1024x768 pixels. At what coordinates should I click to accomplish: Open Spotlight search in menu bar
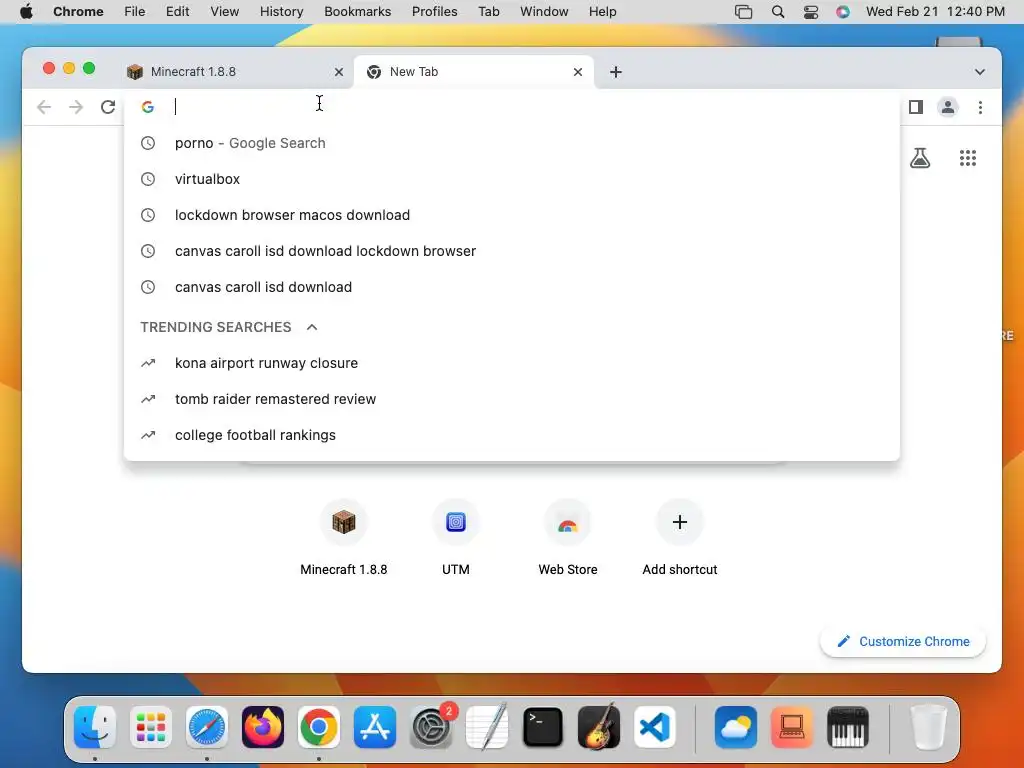pos(778,12)
